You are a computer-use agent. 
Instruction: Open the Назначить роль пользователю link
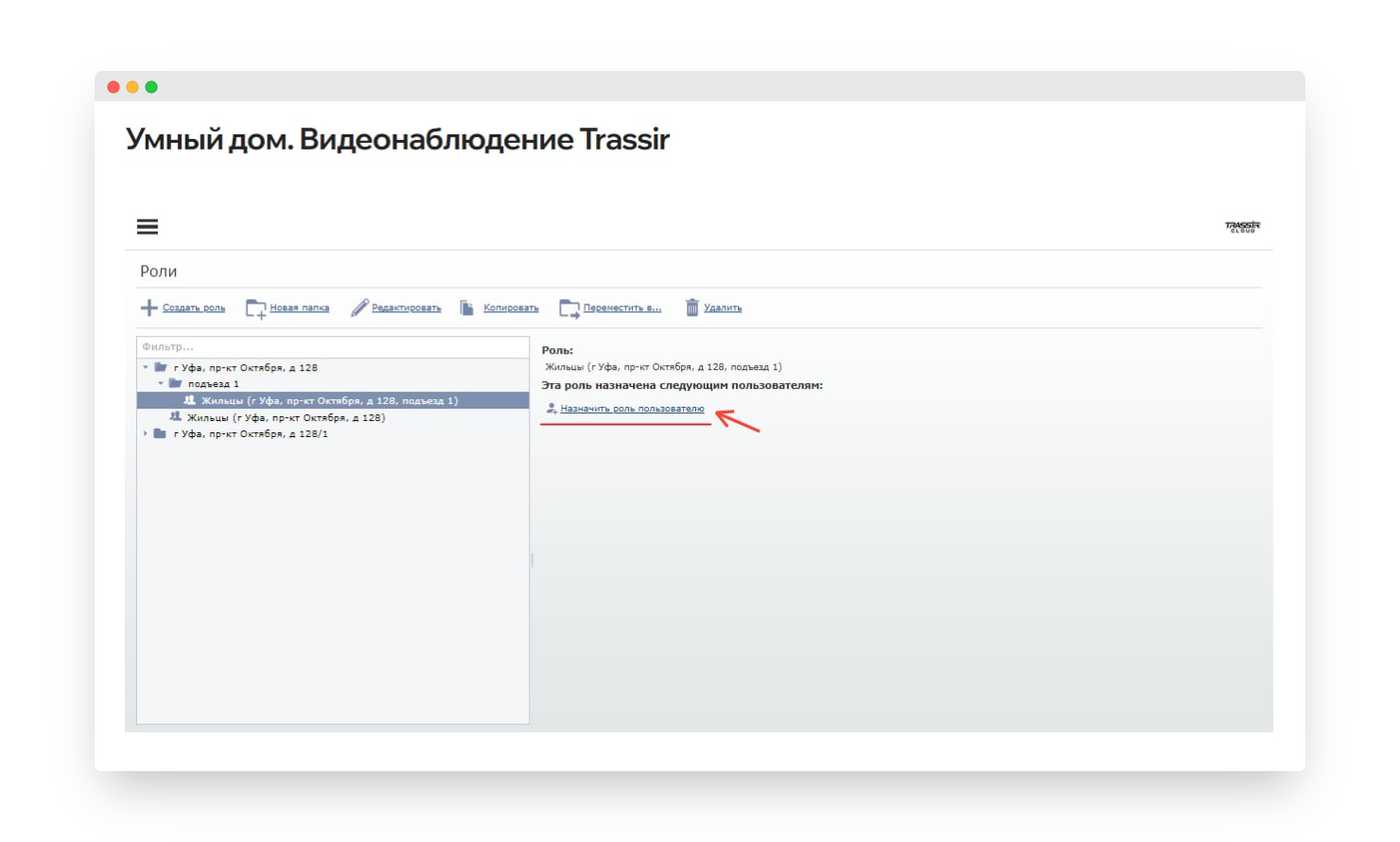point(632,409)
